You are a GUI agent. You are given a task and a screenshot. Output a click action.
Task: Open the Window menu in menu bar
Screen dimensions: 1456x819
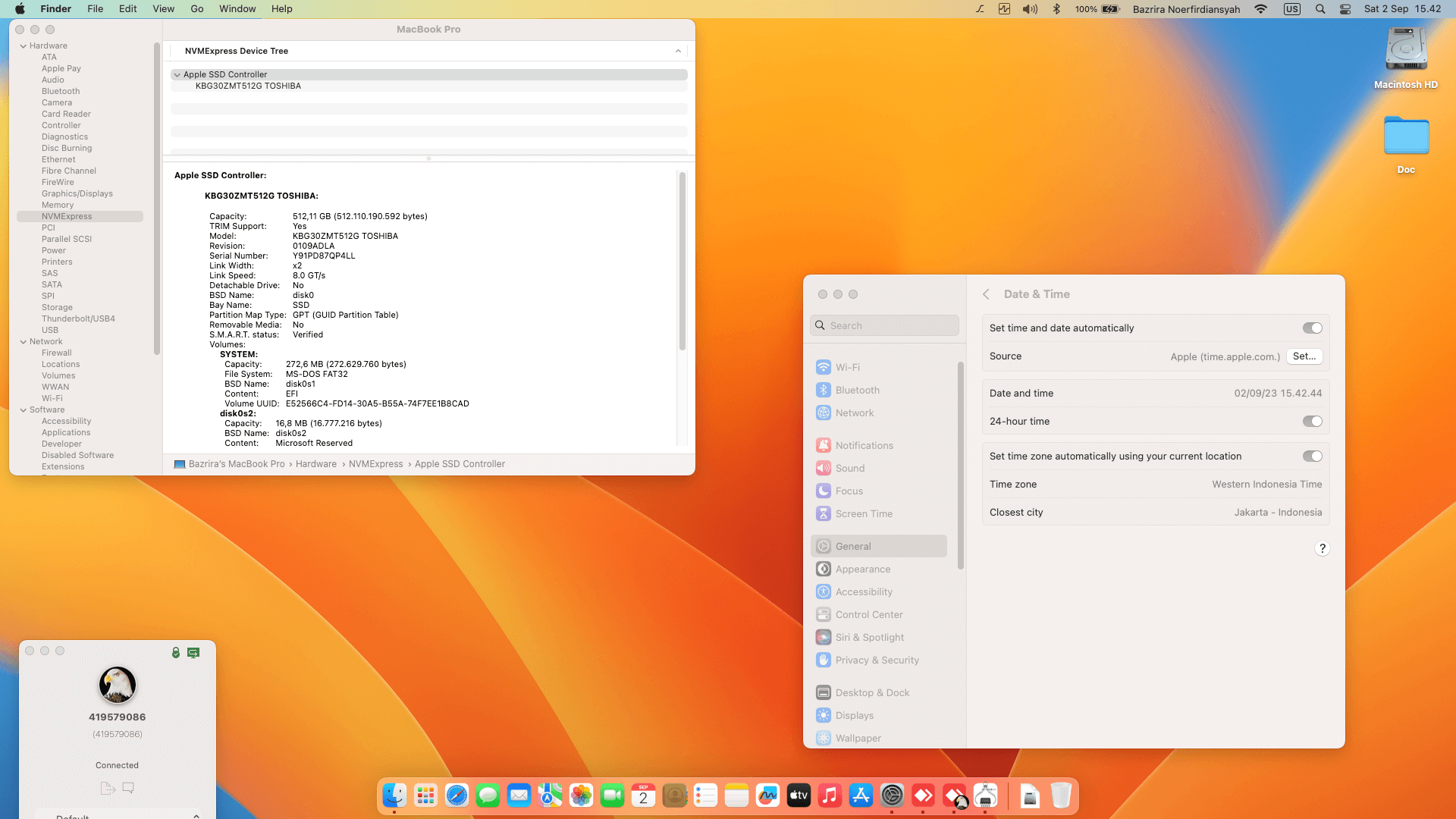[237, 9]
